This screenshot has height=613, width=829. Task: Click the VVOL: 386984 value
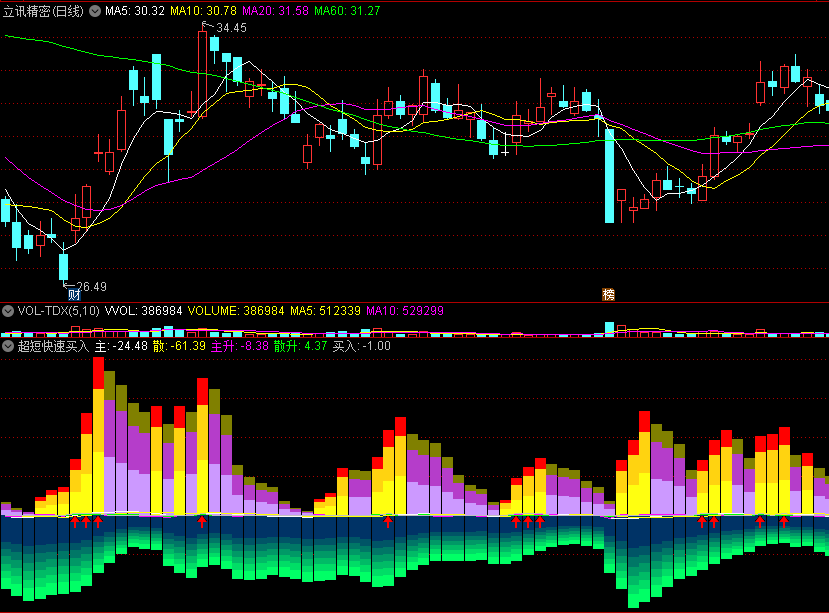tap(143, 310)
